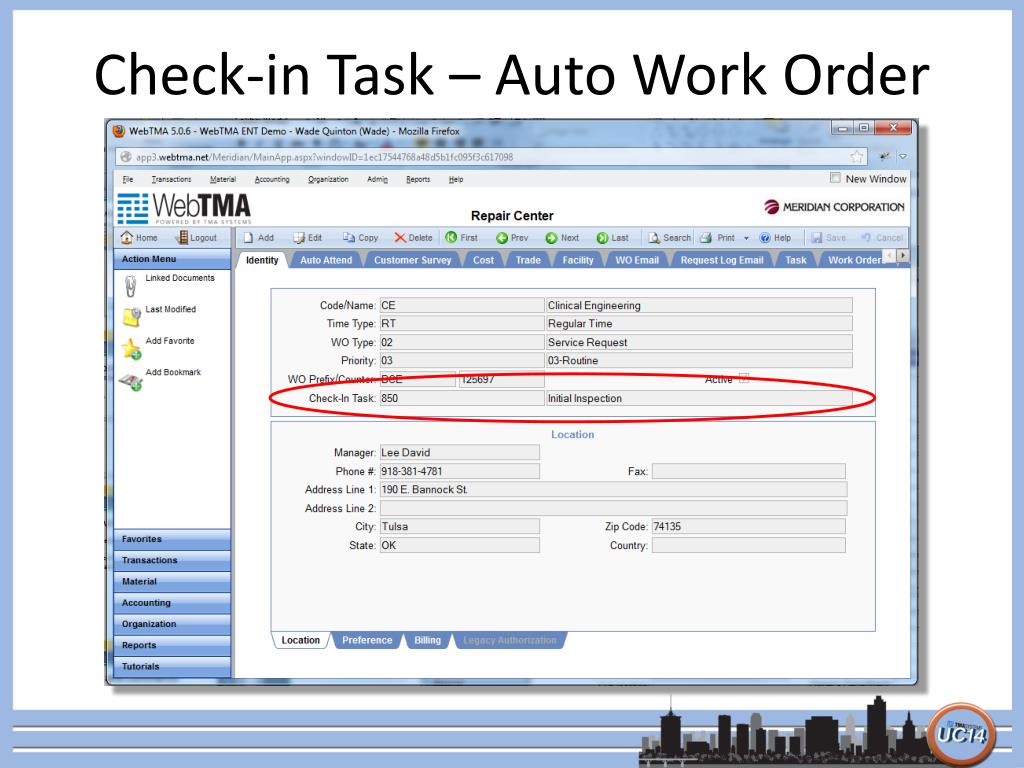Click Add Favorite star icon

point(131,348)
